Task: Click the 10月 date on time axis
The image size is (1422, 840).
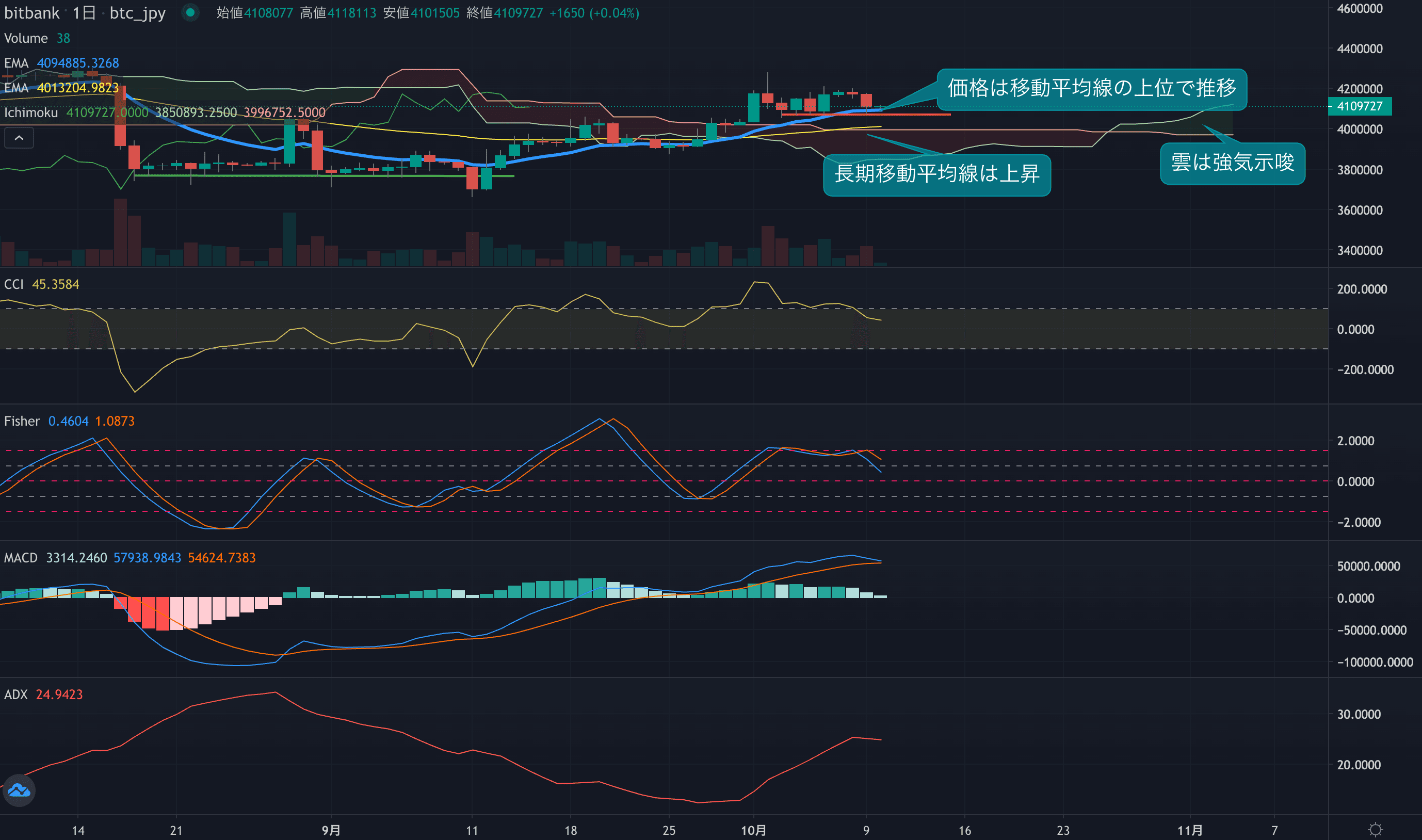Action: [753, 830]
